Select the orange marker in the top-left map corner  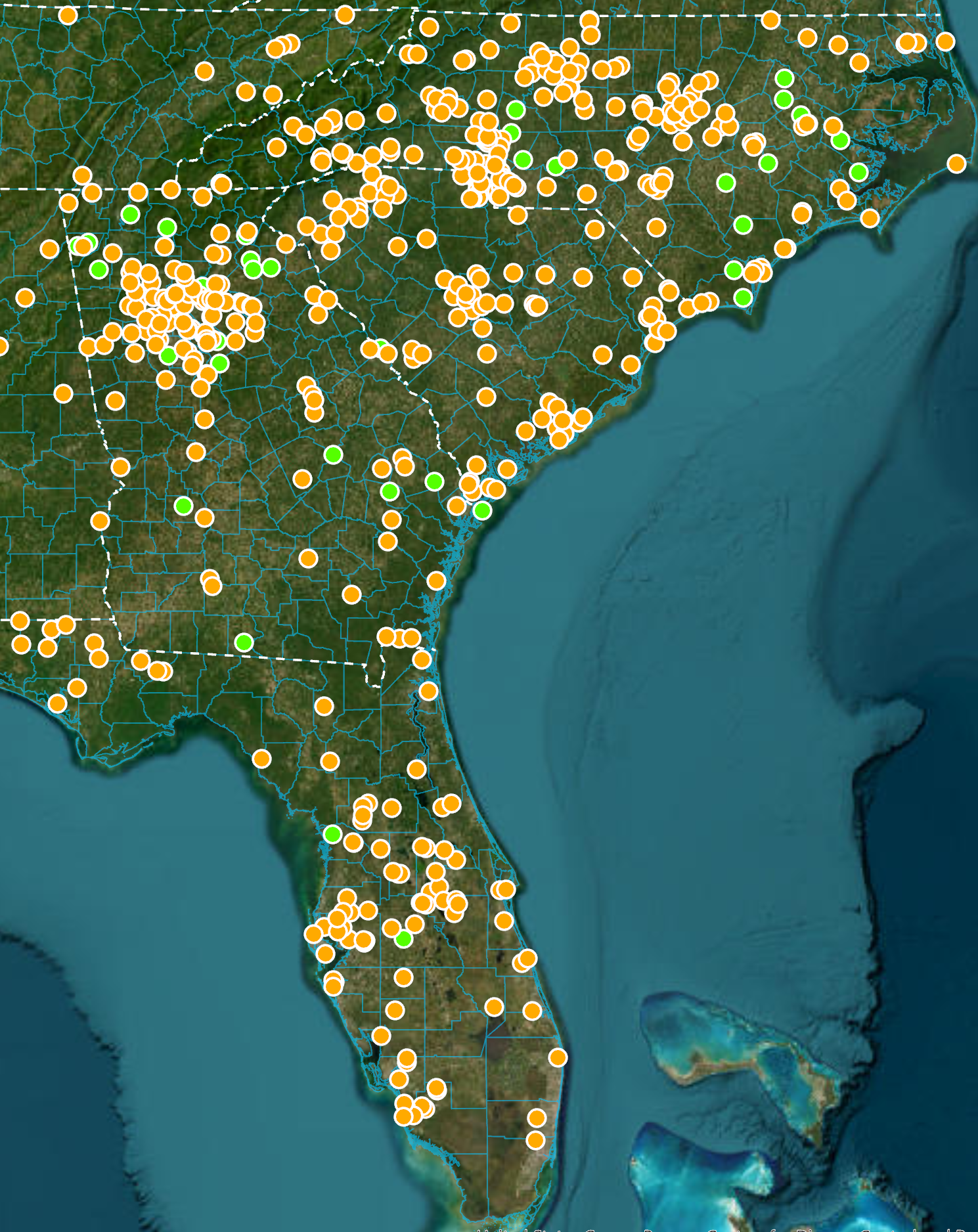tap(68, 15)
